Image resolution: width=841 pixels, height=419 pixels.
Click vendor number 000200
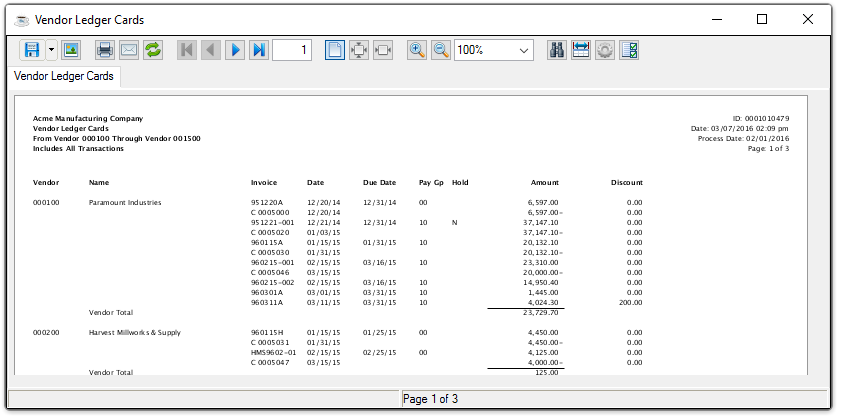46,333
